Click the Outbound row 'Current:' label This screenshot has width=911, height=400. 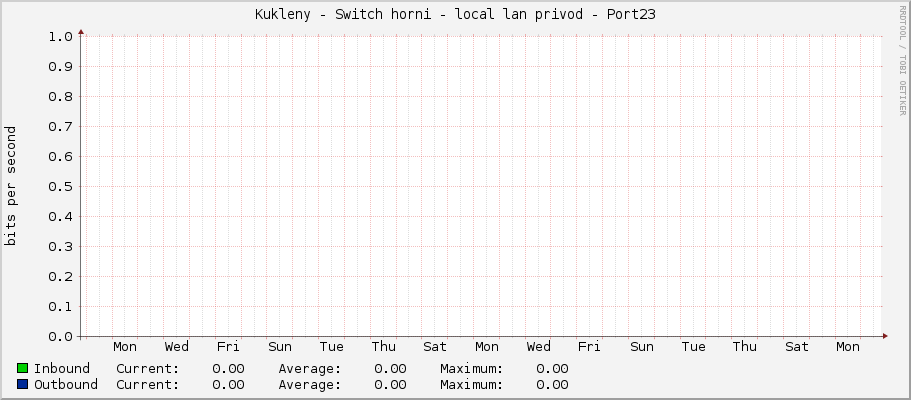click(x=148, y=385)
